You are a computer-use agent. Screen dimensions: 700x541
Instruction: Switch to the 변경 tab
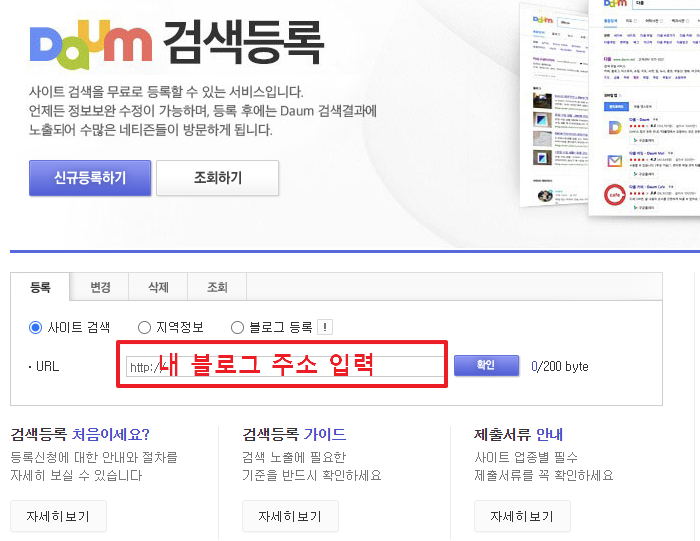tap(100, 287)
